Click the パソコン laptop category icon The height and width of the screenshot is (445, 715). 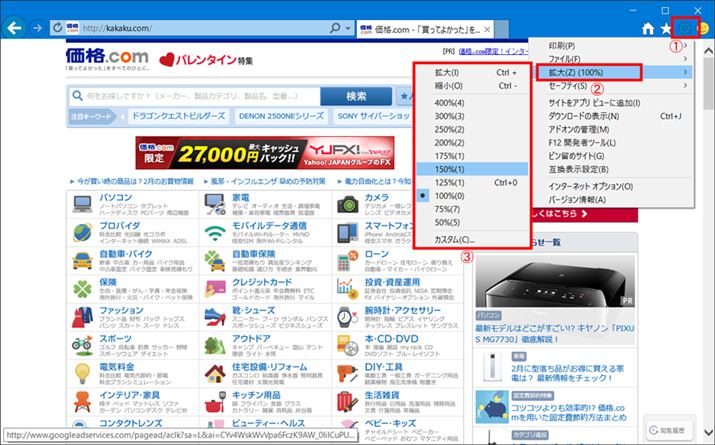(83, 204)
